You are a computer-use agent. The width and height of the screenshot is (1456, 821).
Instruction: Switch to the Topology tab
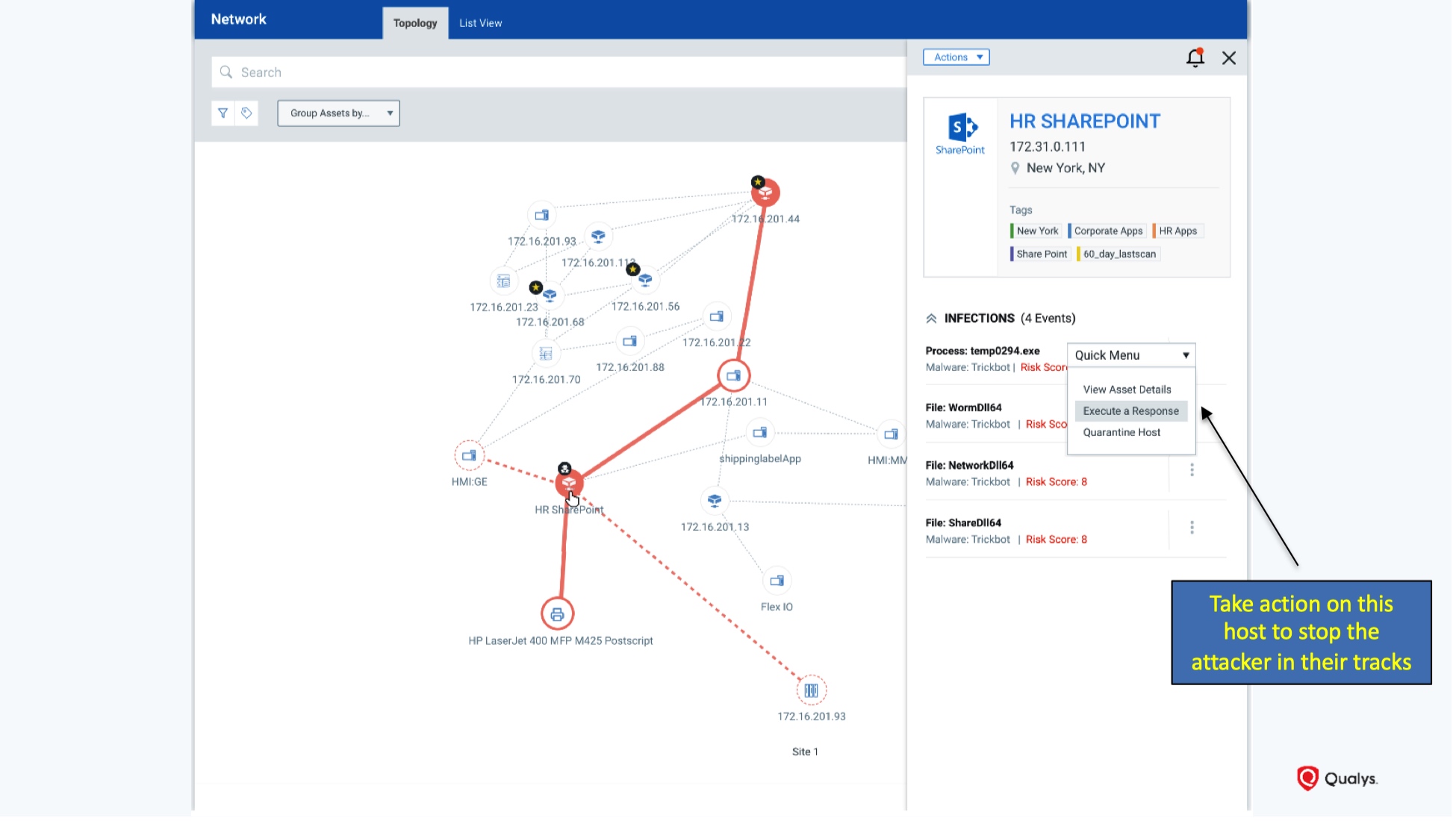pyautogui.click(x=415, y=23)
